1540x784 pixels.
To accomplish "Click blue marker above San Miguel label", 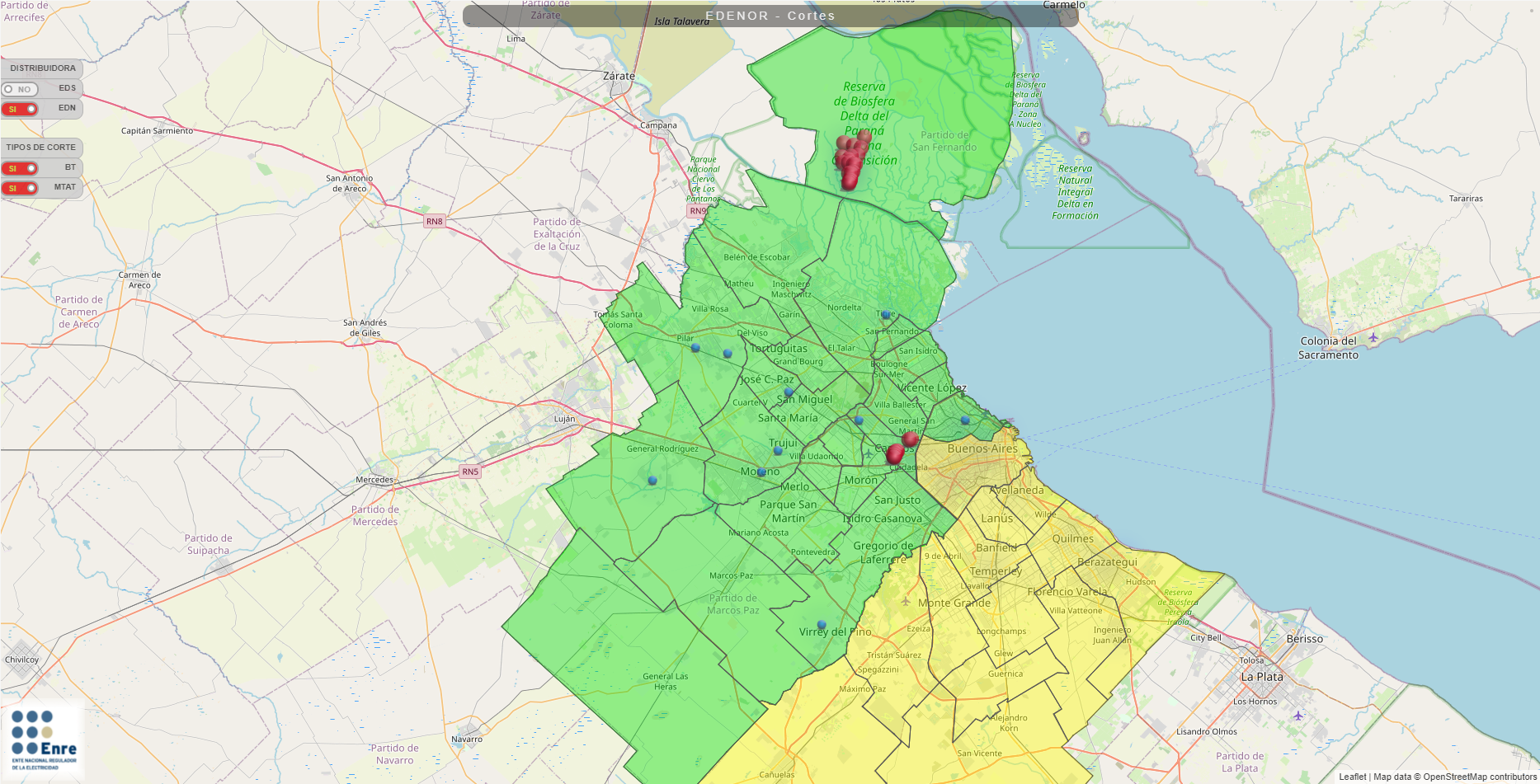I will (789, 392).
